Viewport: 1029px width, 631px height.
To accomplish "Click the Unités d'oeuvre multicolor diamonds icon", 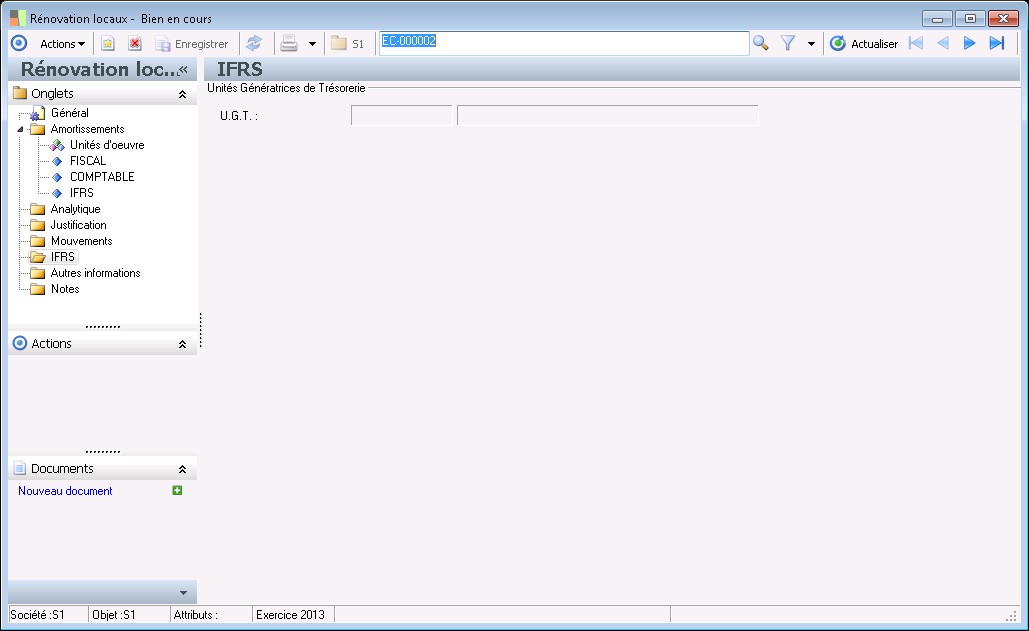I will 57,145.
